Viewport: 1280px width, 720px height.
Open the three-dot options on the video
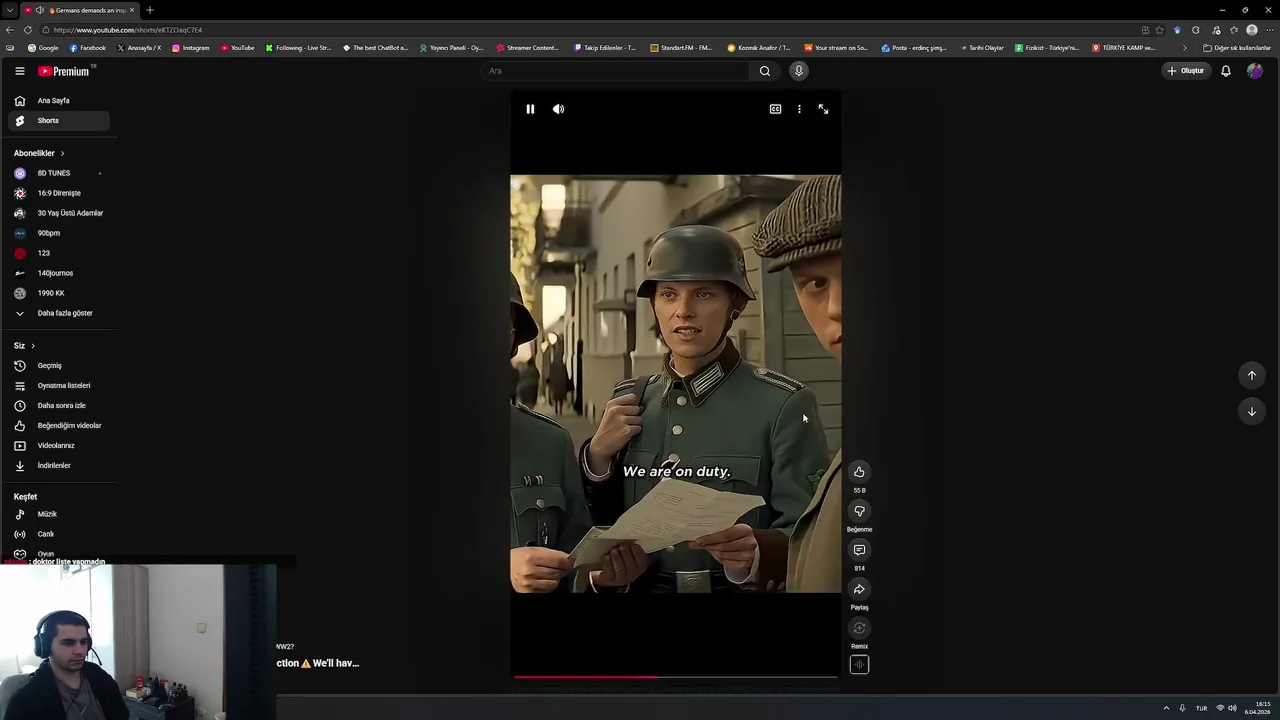(x=799, y=109)
